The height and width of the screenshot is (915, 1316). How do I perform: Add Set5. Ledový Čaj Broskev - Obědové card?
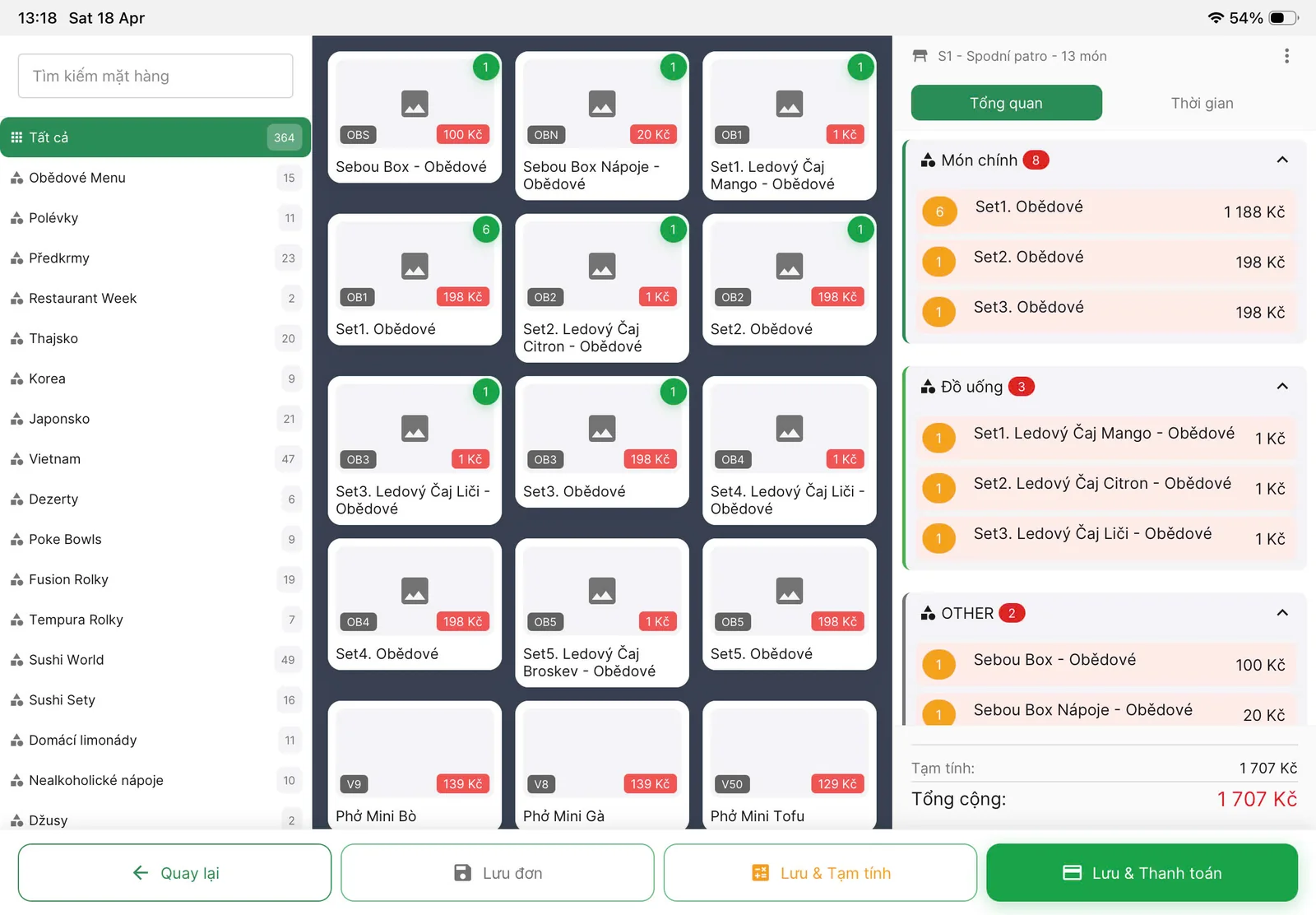[602, 612]
